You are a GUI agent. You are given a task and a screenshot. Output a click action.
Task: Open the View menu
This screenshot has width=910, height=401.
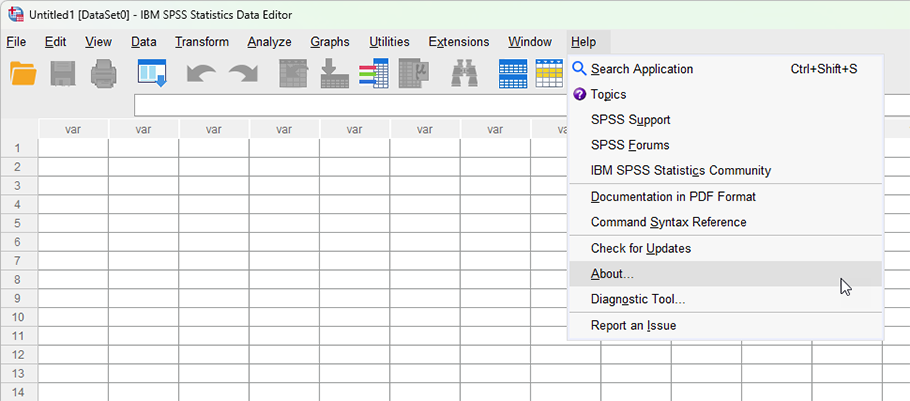click(98, 42)
